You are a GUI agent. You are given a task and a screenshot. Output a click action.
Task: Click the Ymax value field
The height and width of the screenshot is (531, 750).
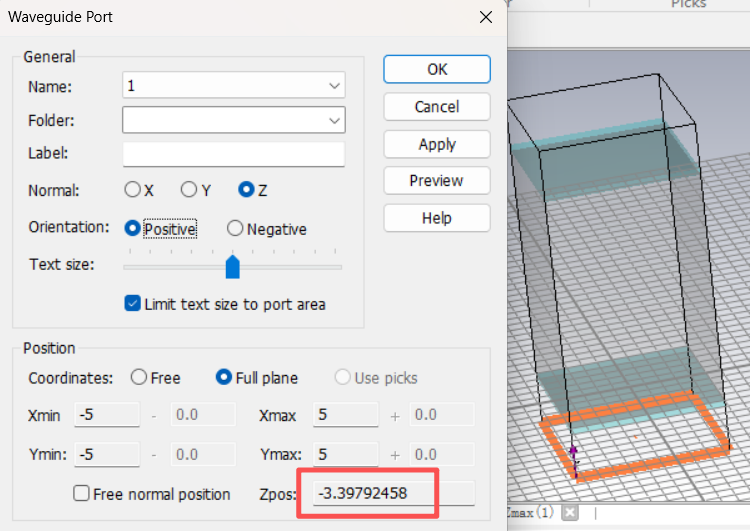346,454
